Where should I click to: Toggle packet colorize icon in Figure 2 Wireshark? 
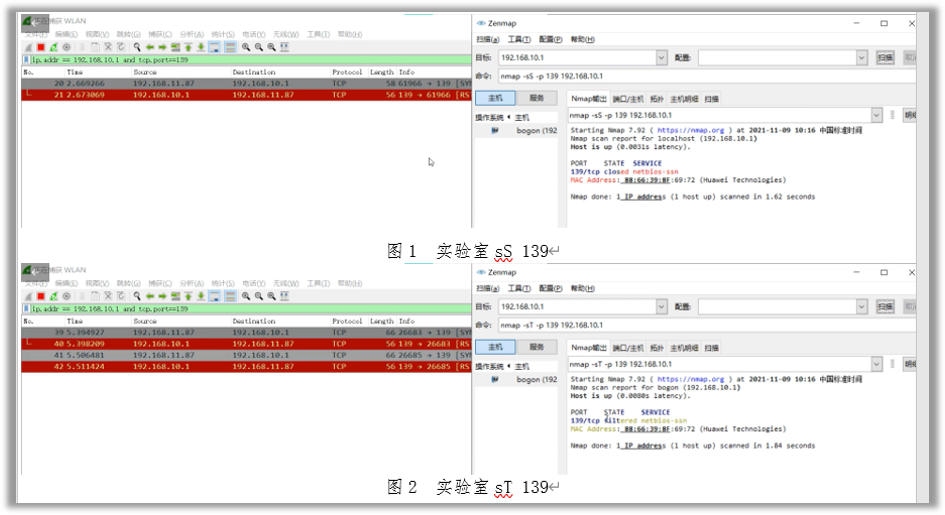(230, 296)
